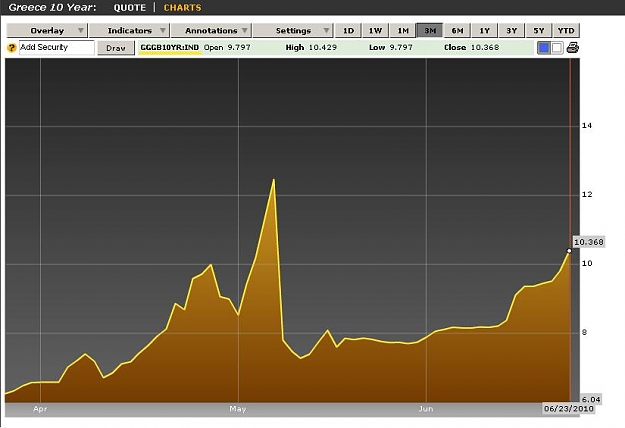Open the Settings dropdown menu
The height and width of the screenshot is (428, 625).
293,31
